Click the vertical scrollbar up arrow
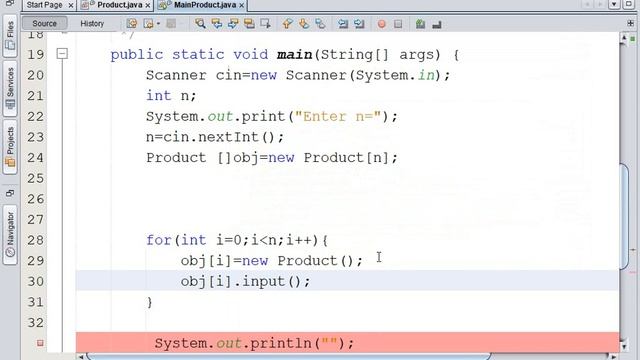 click(x=624, y=38)
